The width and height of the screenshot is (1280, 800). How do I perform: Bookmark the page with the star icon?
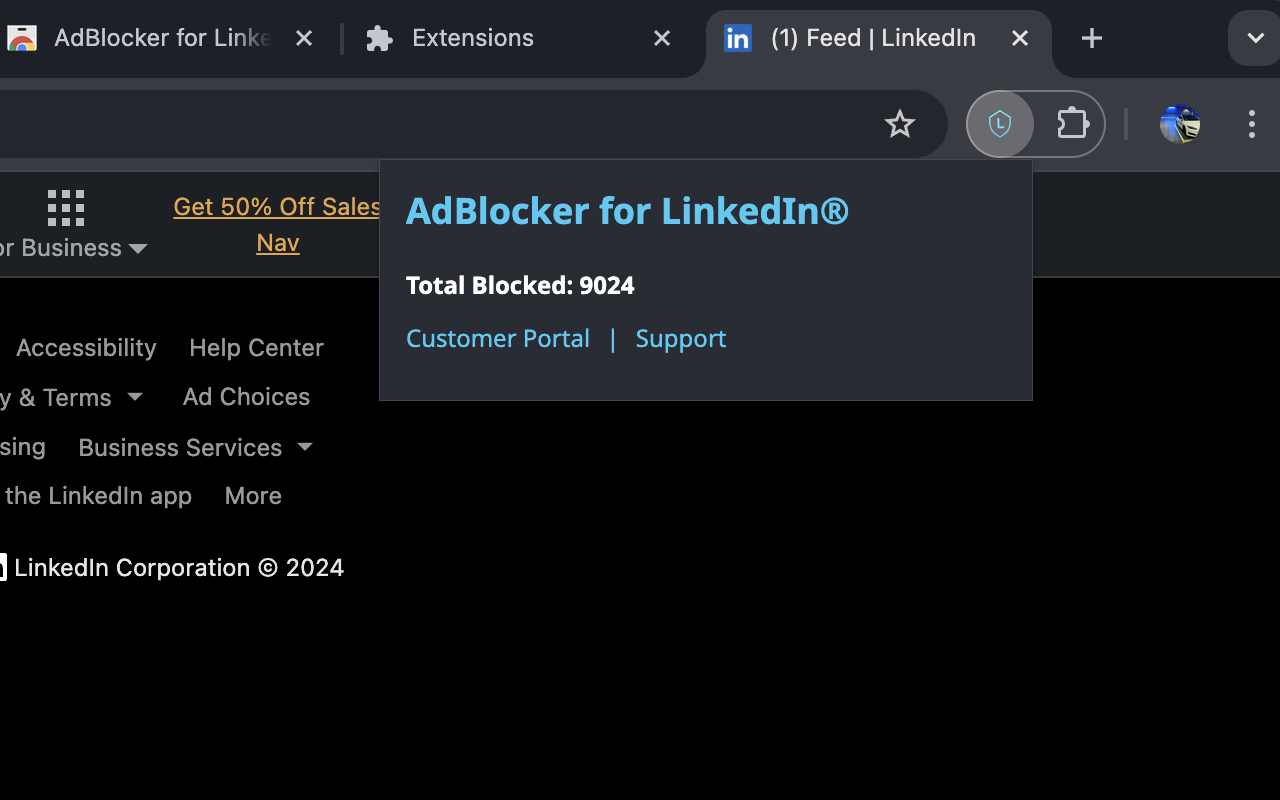pyautogui.click(x=899, y=124)
